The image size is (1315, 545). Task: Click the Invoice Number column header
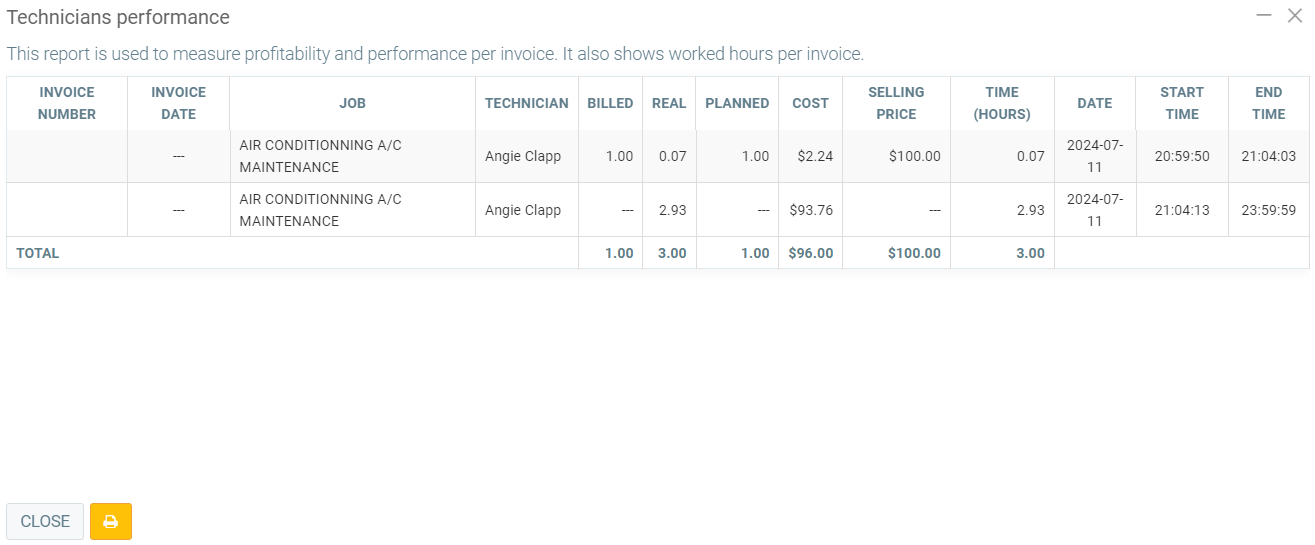tap(67, 103)
